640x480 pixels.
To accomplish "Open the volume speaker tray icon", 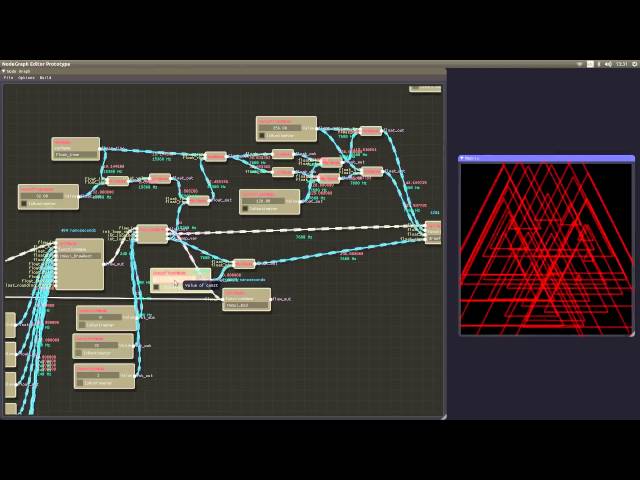I will tap(608, 64).
